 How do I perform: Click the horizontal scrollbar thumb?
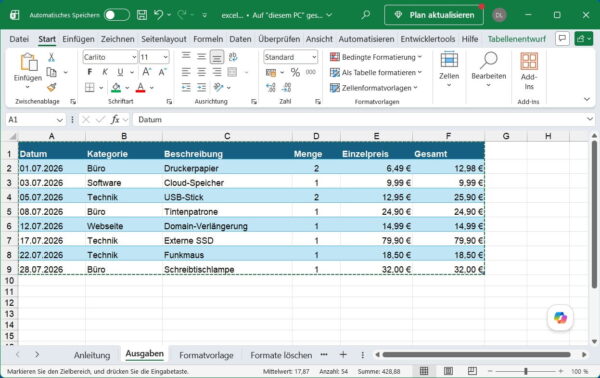pyautogui.click(x=476, y=355)
